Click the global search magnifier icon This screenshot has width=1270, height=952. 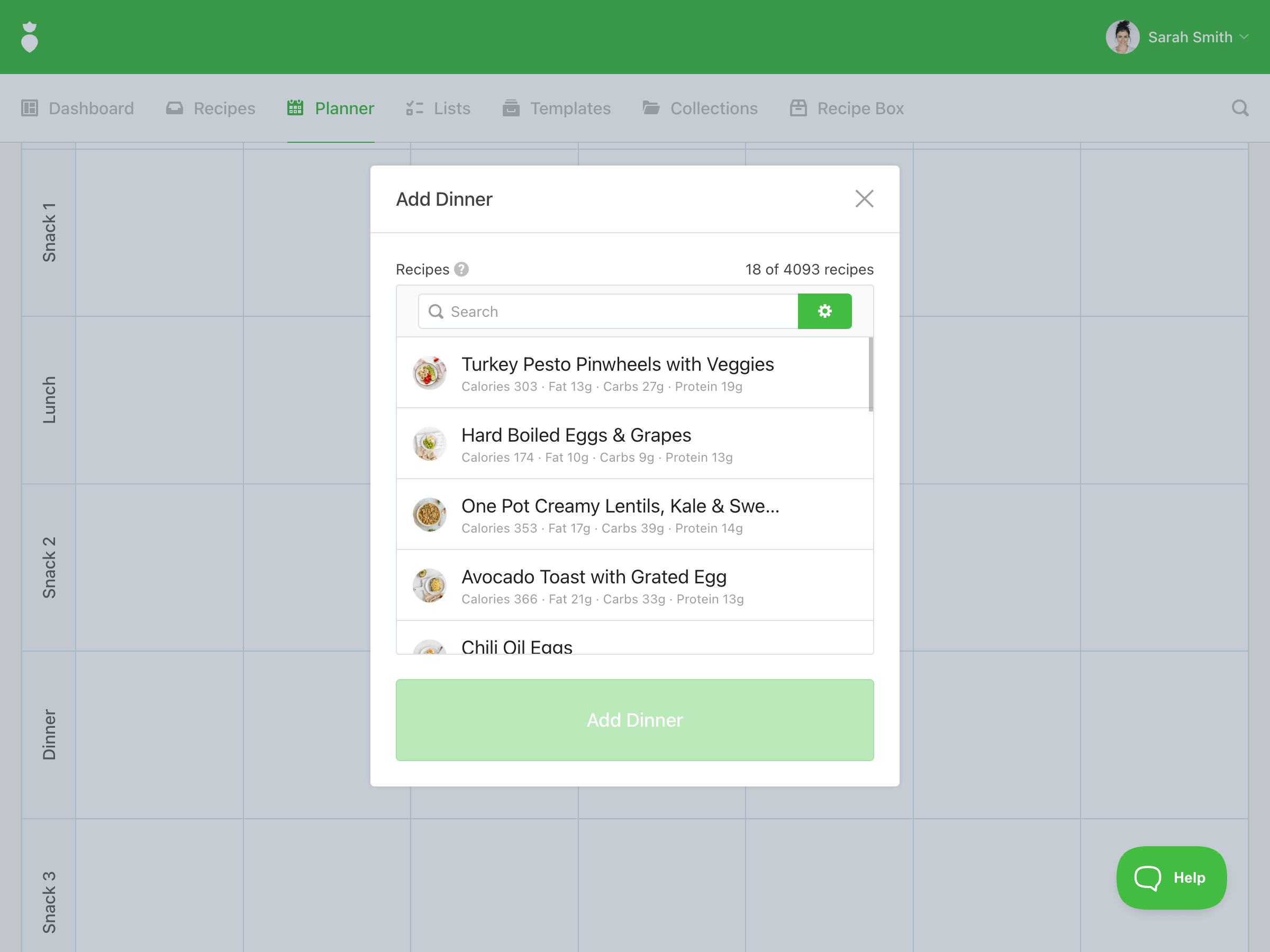[1239, 108]
